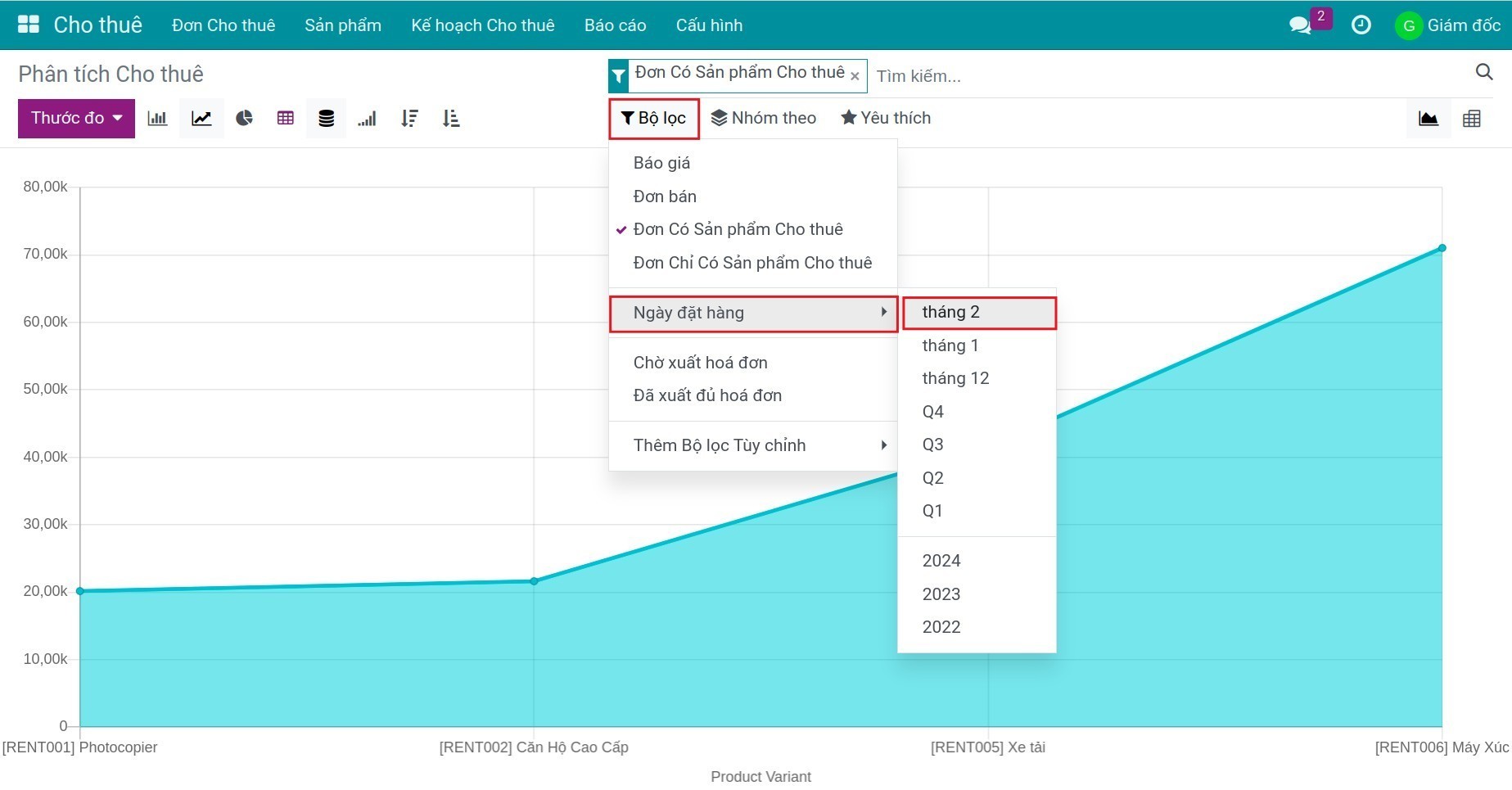Image resolution: width=1512 pixels, height=790 pixels.
Task: Open the messages conversation icon
Action: tap(1299, 25)
